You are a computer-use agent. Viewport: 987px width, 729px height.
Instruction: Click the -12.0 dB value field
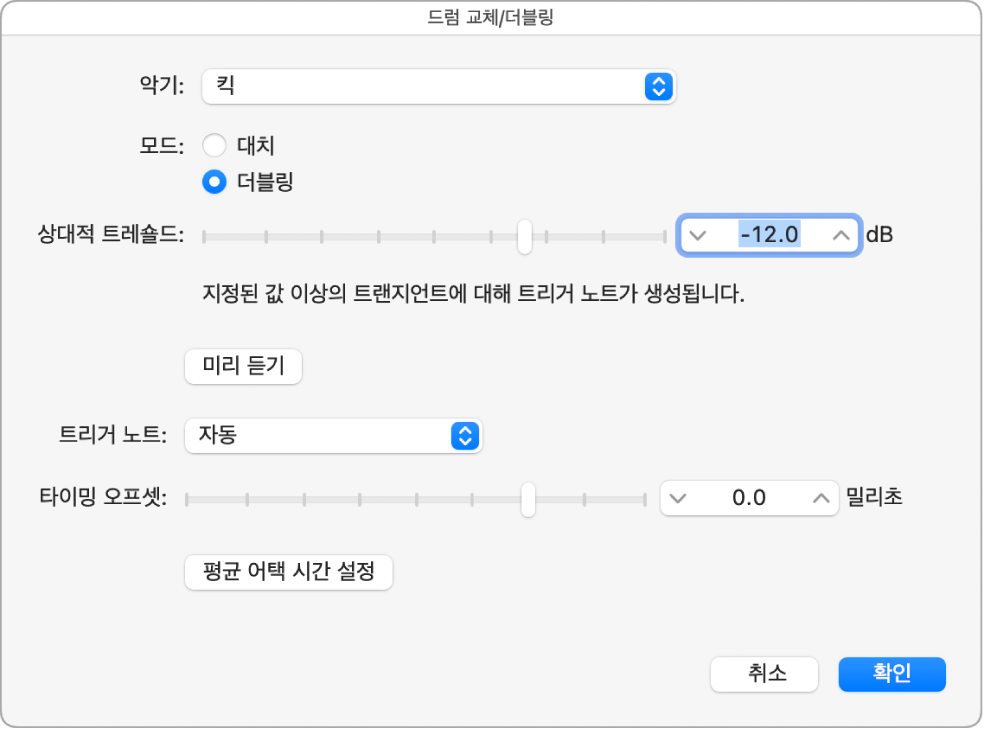point(768,235)
